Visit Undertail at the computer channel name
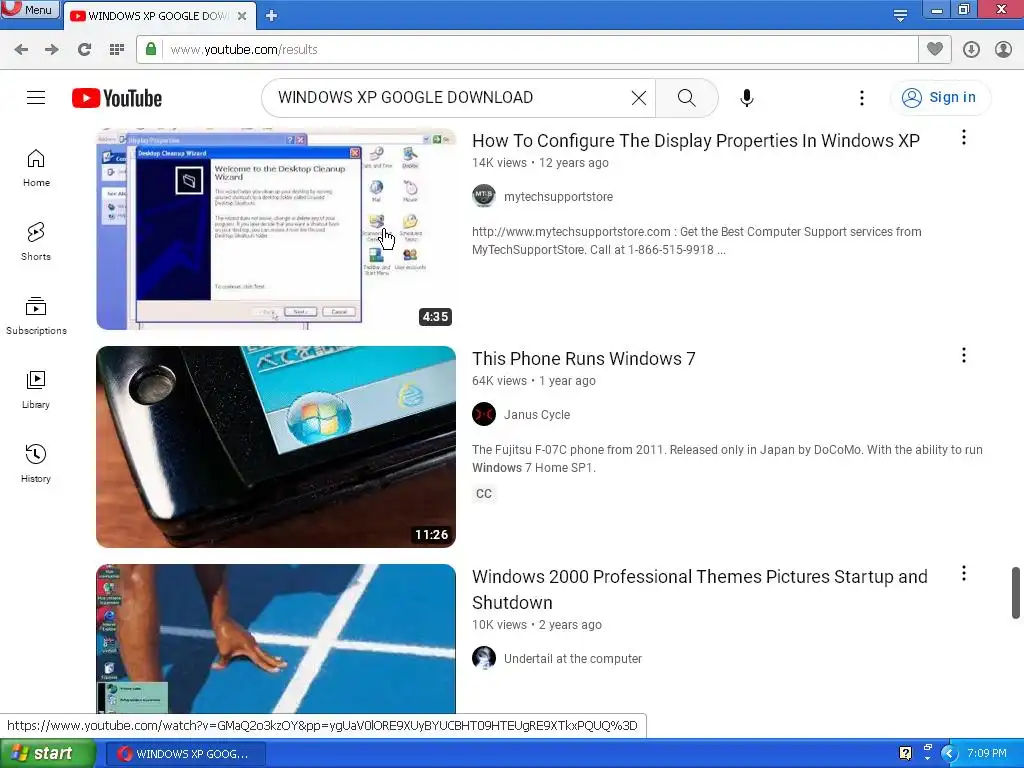1024x768 pixels. 573,659
